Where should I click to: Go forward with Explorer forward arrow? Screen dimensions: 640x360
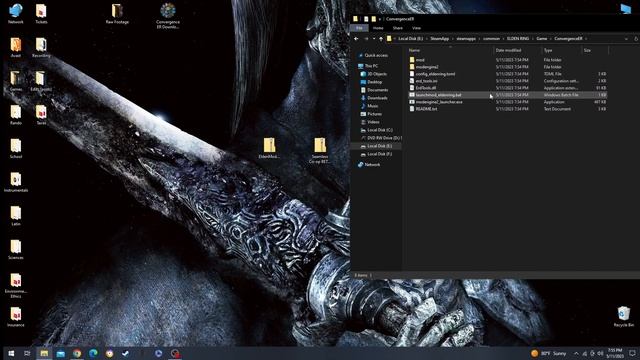[366, 39]
